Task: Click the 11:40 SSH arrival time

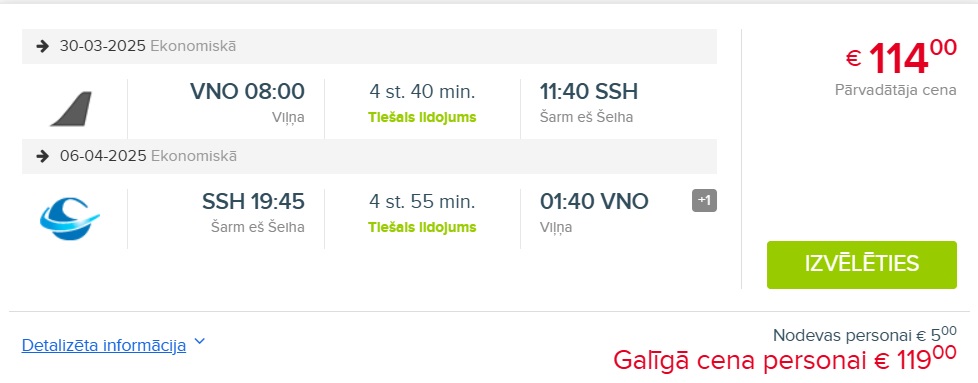Action: tap(589, 92)
